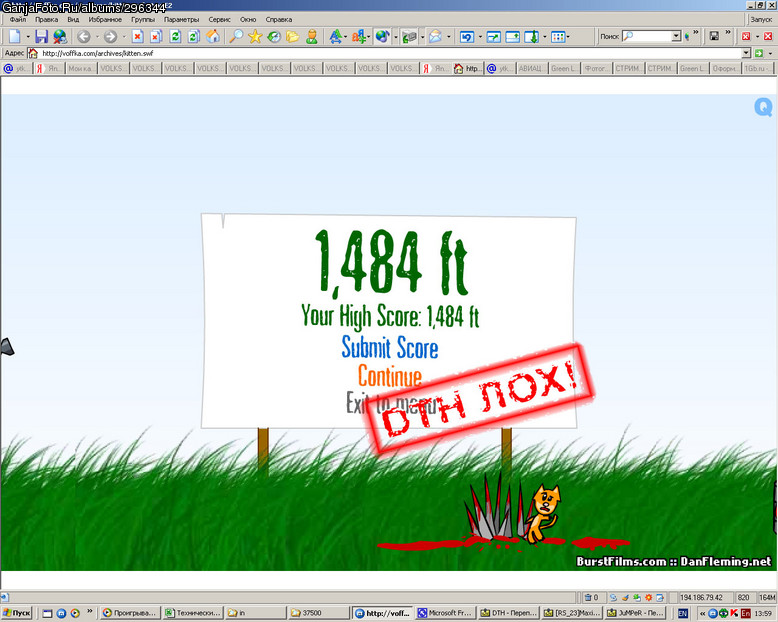Click the Submit Score link
Image resolution: width=778 pixels, height=622 pixels.
[390, 348]
